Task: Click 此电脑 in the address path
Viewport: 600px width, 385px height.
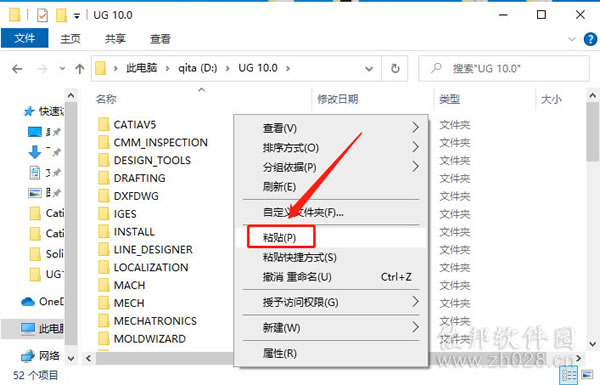Action: coord(141,68)
